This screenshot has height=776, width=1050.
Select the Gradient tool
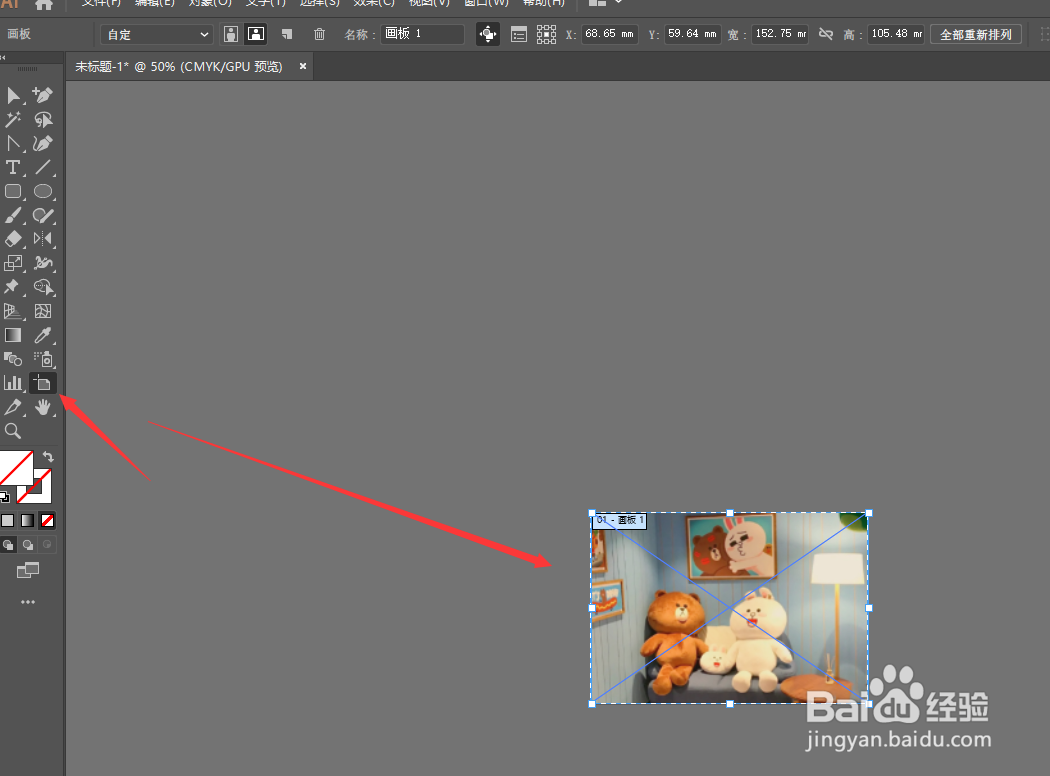tap(13, 335)
